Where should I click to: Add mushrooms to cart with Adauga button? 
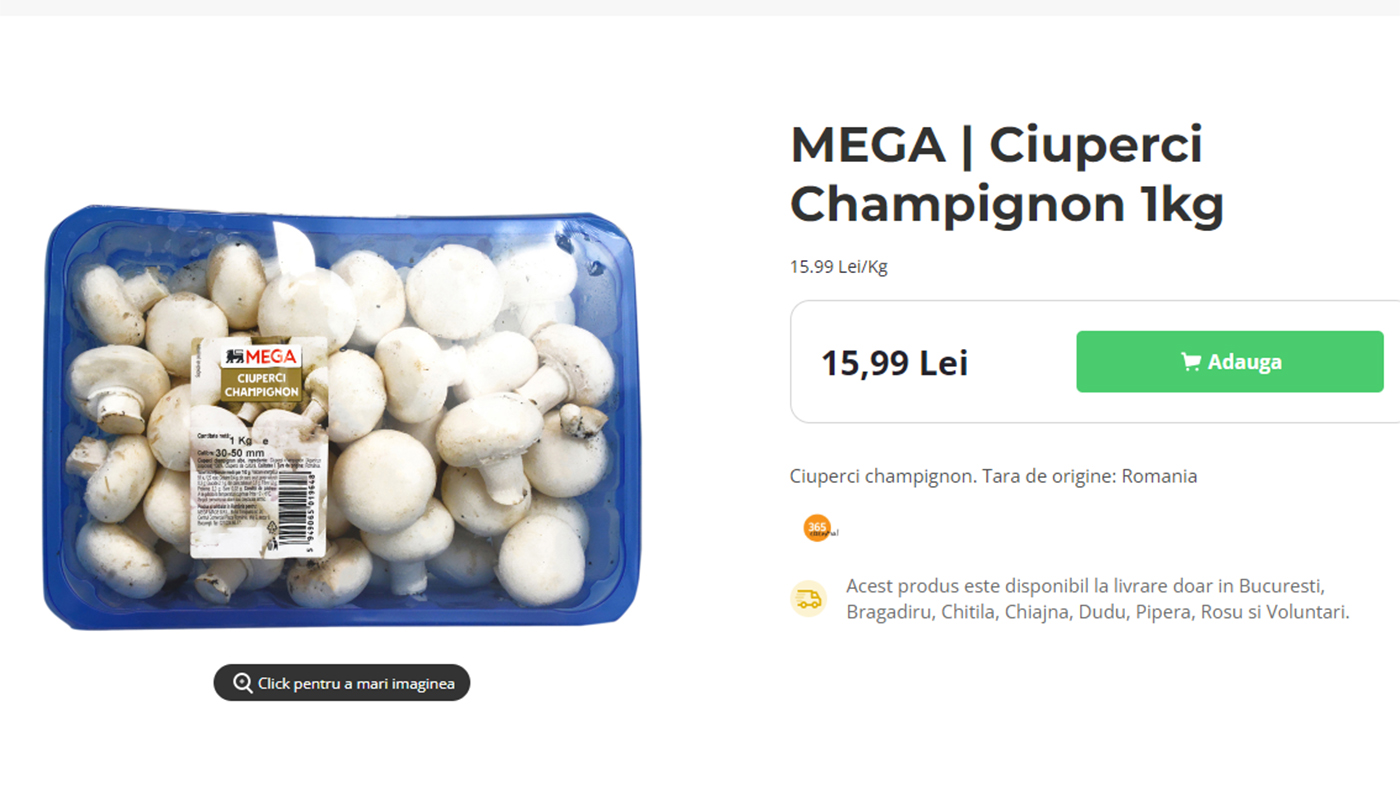click(1230, 362)
